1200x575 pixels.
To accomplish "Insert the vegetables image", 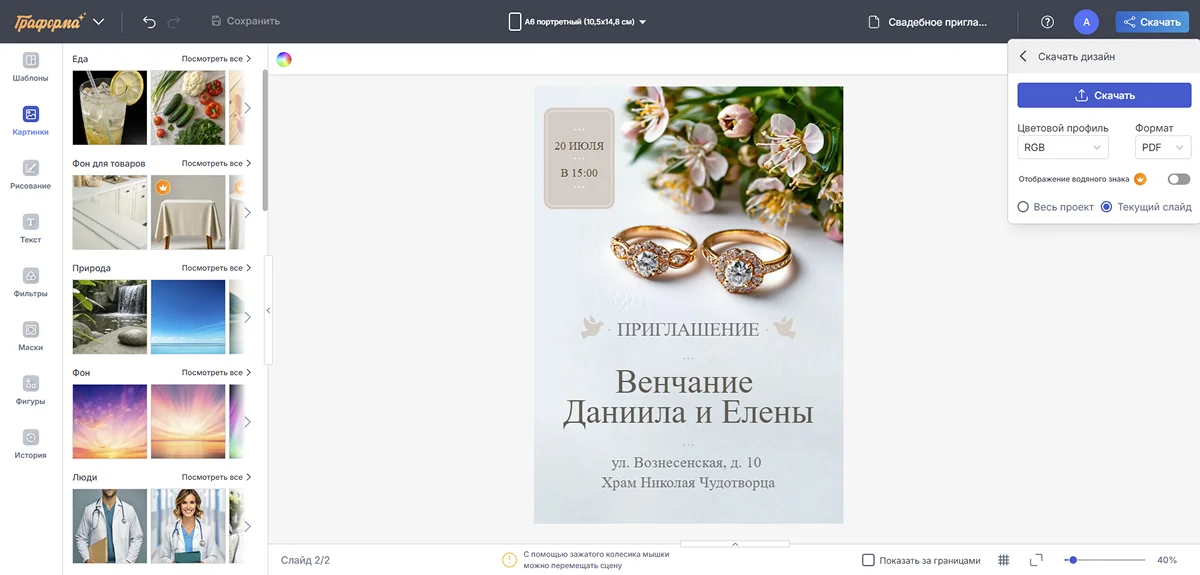I will [188, 108].
